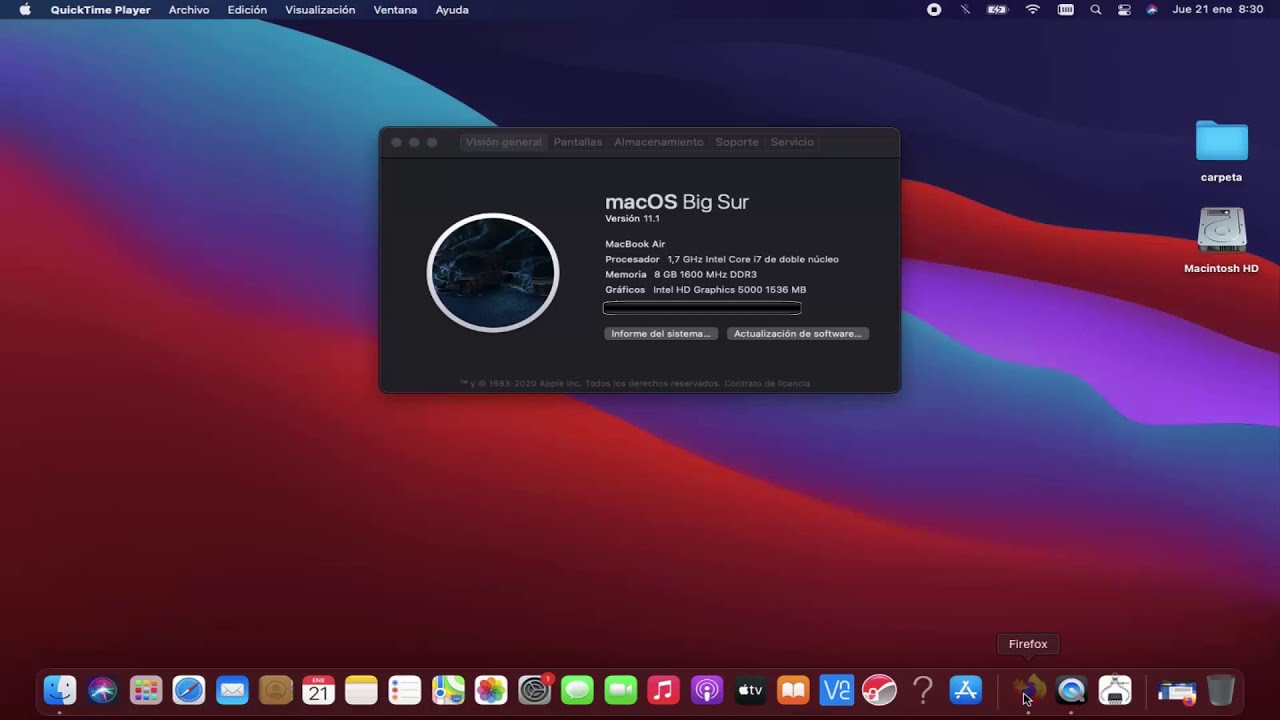Open Calendar showing date 21
This screenshot has height=720, width=1280.
point(318,690)
